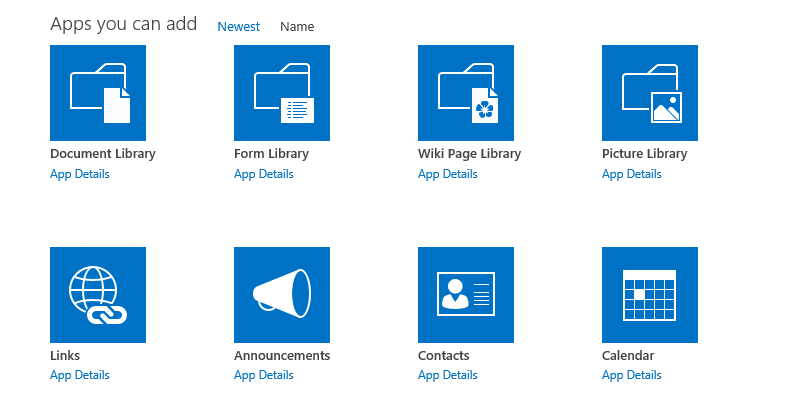Screen dimensions: 811x411
Task: Open the Wiki Page Library icon
Action: tap(466, 93)
